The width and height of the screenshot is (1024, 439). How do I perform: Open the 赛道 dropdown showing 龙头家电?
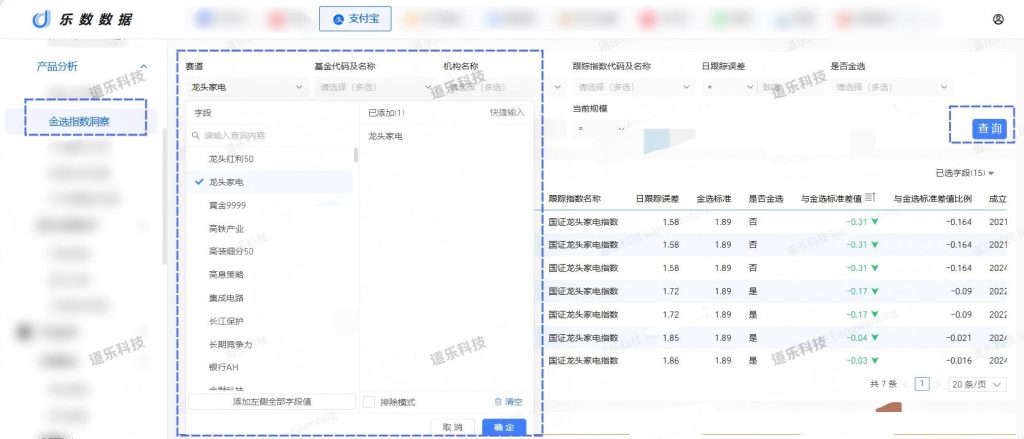(x=245, y=87)
